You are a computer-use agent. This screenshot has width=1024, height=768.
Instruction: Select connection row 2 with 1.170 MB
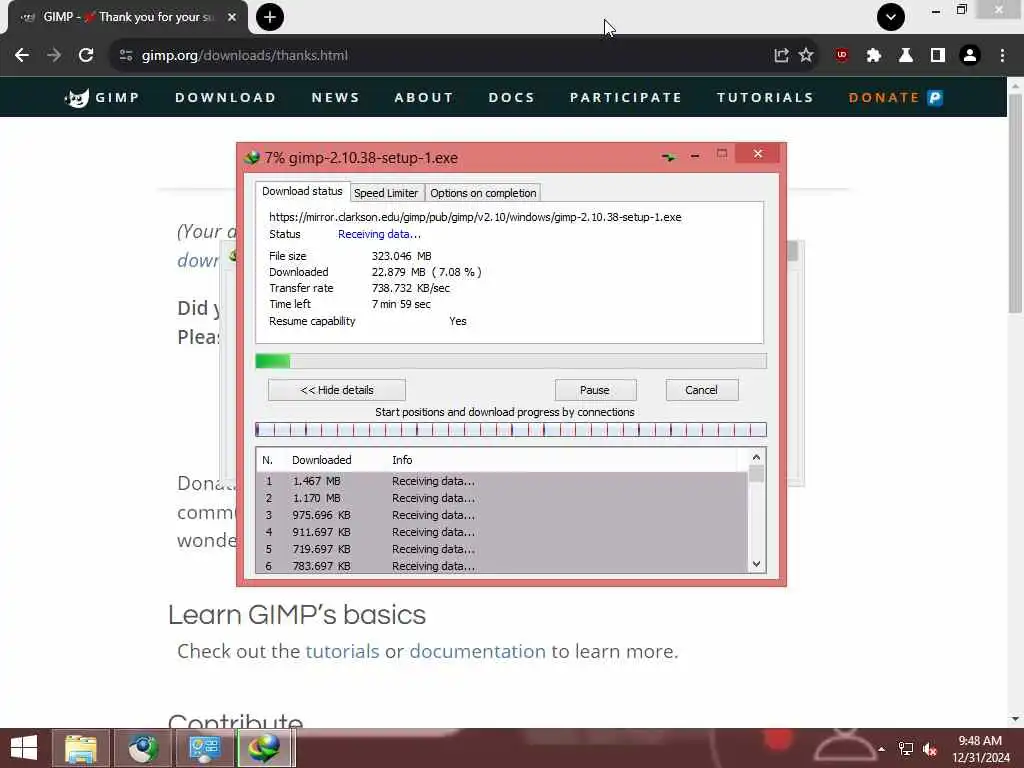tap(502, 498)
